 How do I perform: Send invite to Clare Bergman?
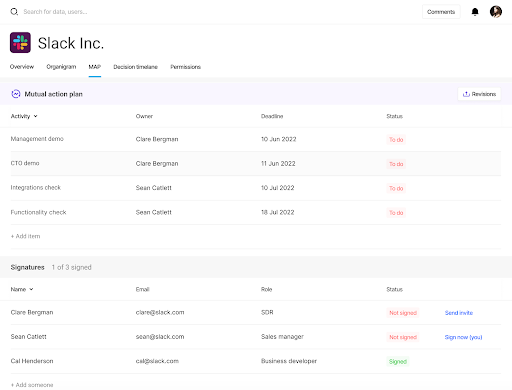[x=459, y=313]
